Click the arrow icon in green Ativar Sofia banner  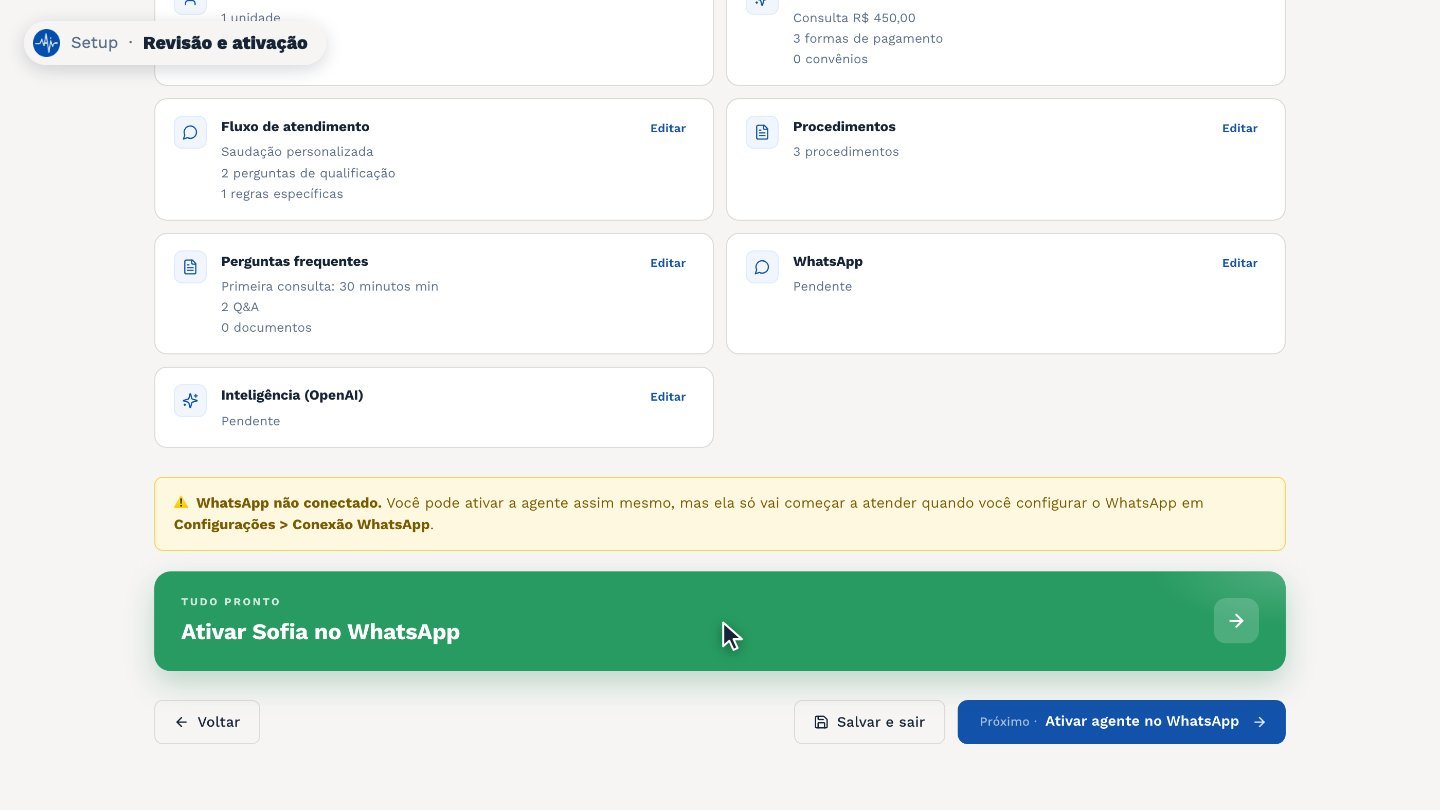click(1236, 621)
